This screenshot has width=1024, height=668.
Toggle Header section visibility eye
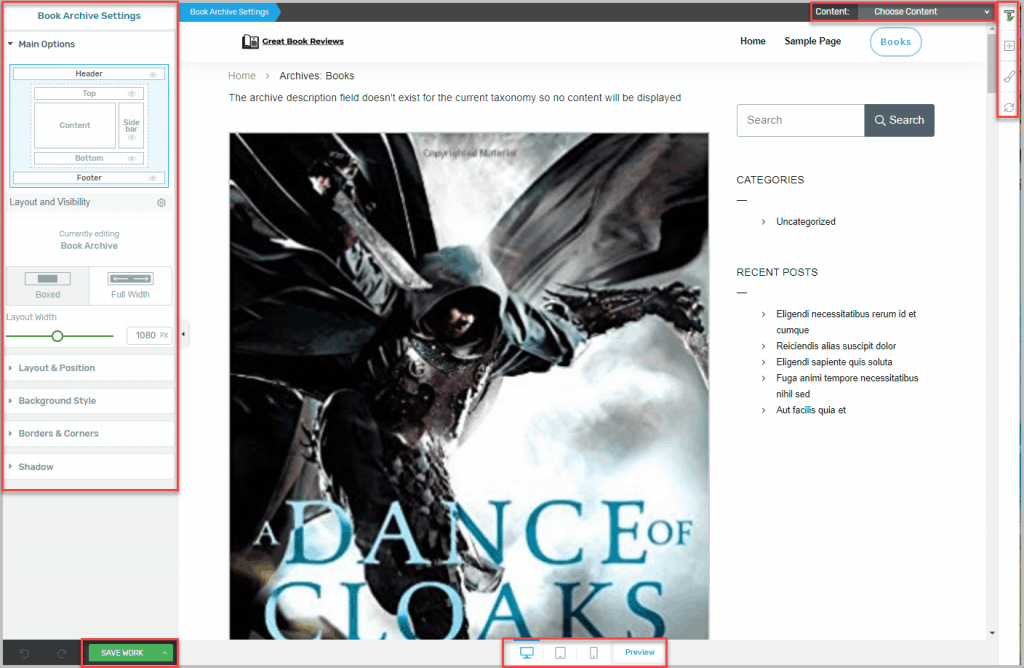[153, 74]
